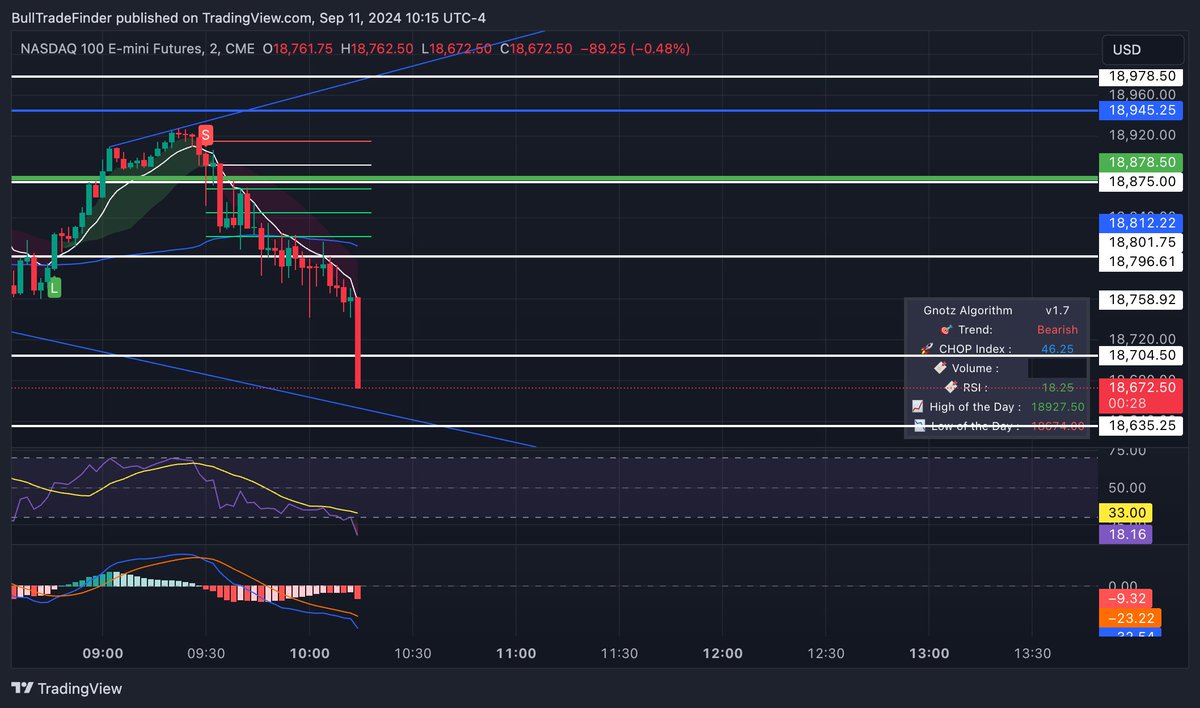Image resolution: width=1200 pixels, height=708 pixels.
Task: Click the 75.00 RSI scale label
Action: [x=1127, y=450]
